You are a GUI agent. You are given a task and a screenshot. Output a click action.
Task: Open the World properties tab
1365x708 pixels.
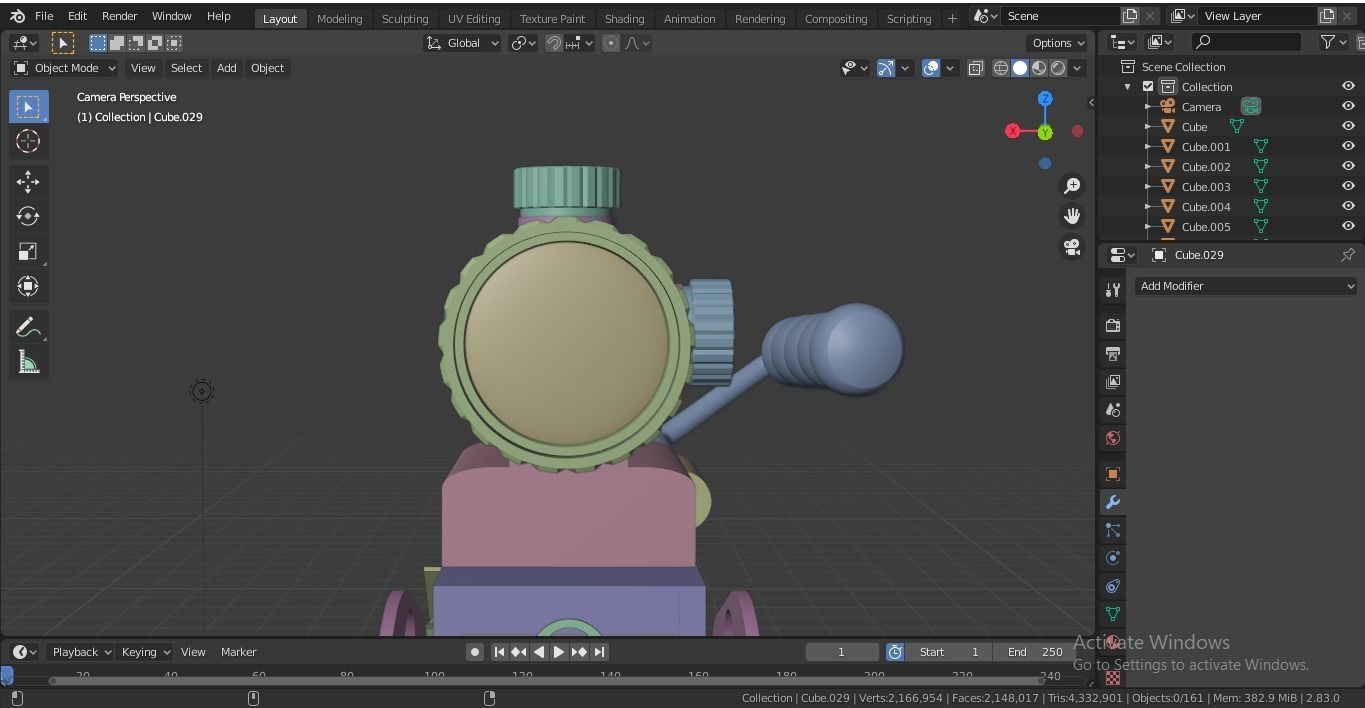click(1113, 438)
